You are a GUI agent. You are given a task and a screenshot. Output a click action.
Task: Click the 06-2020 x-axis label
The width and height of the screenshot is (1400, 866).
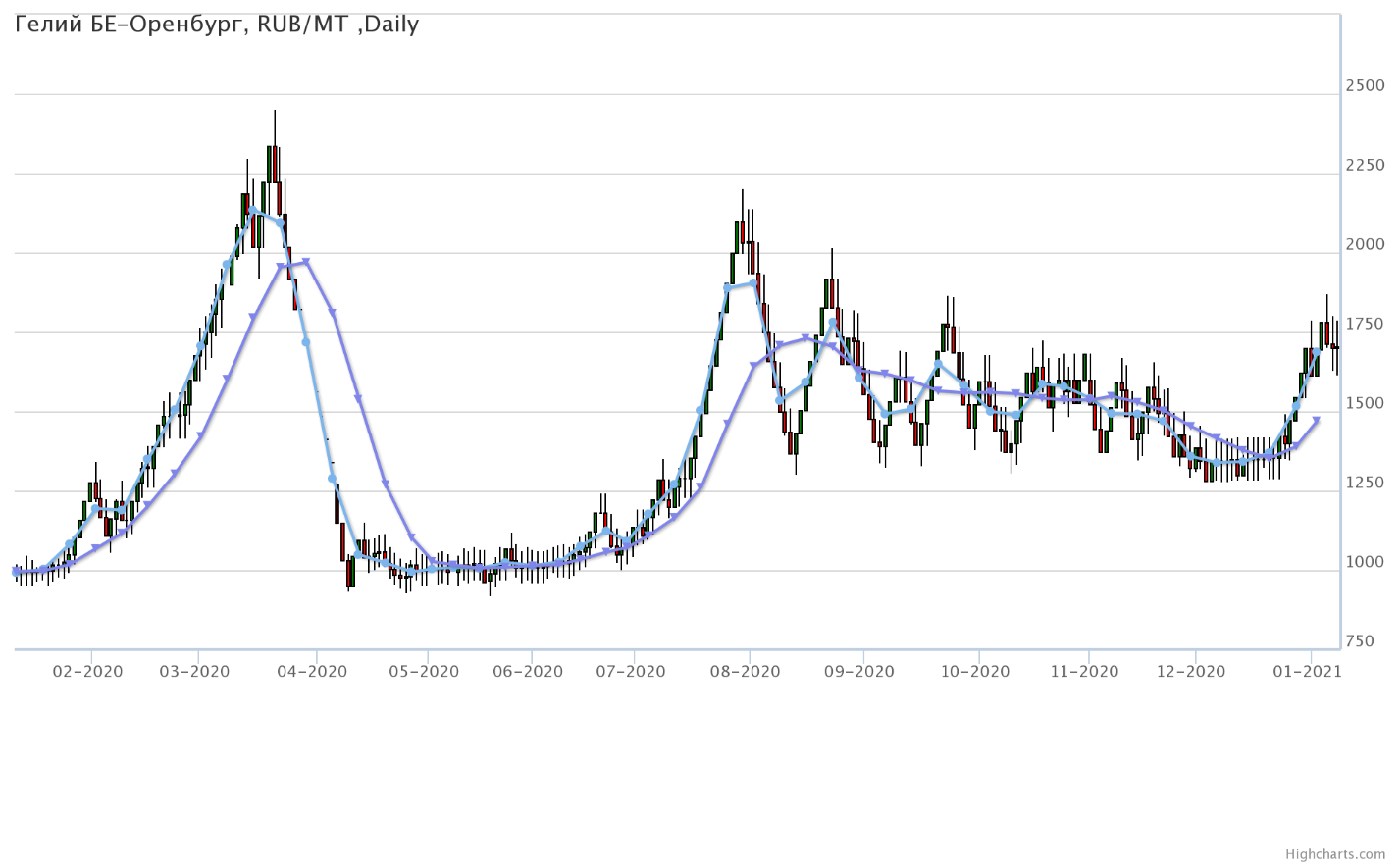528,672
